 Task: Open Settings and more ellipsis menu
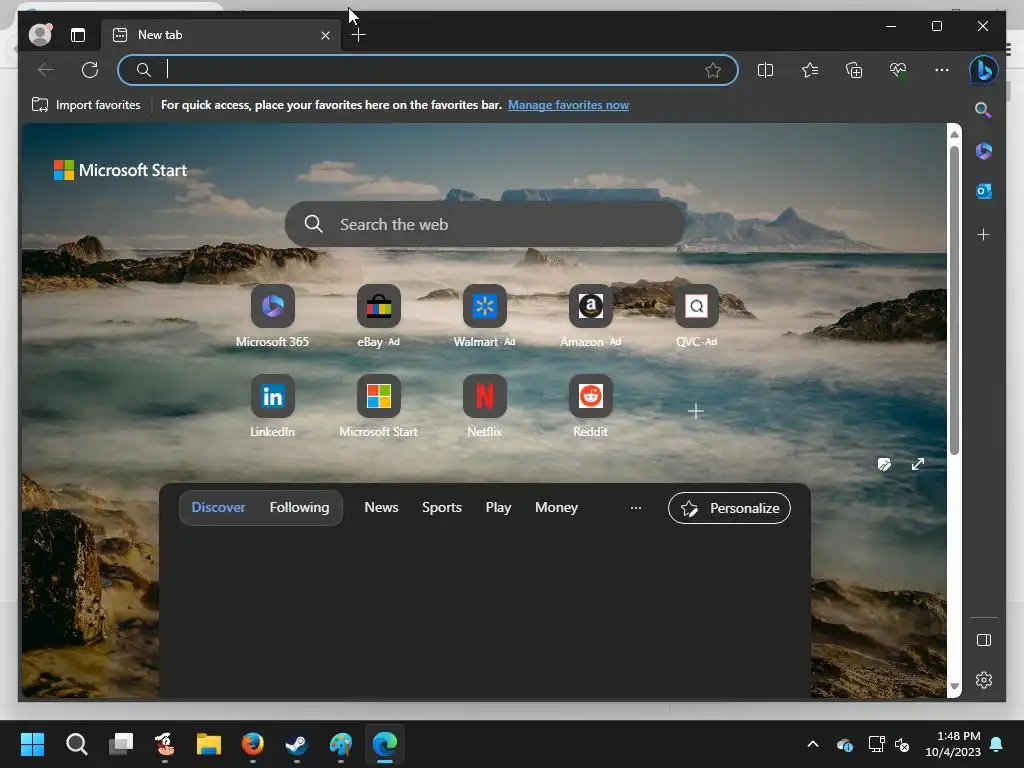942,70
